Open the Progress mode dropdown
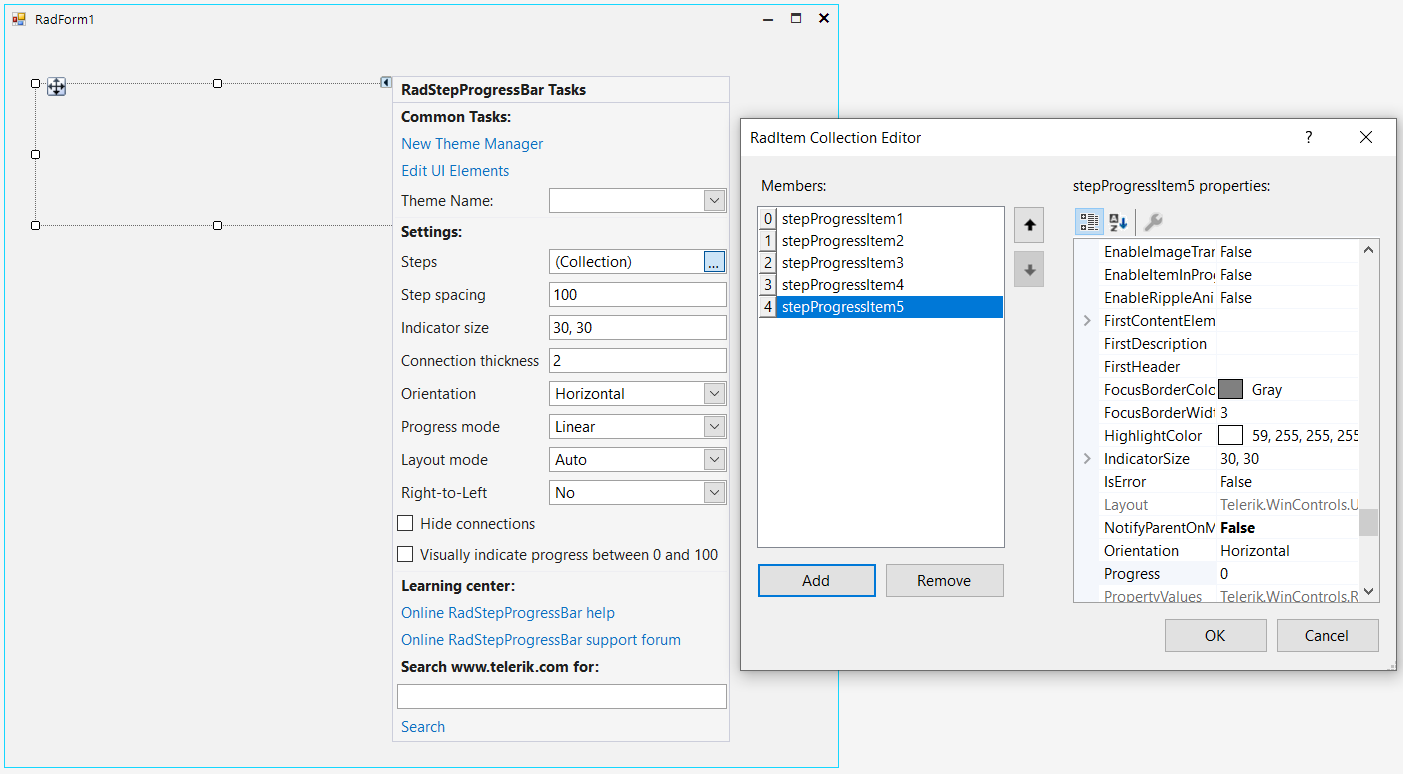 point(714,426)
